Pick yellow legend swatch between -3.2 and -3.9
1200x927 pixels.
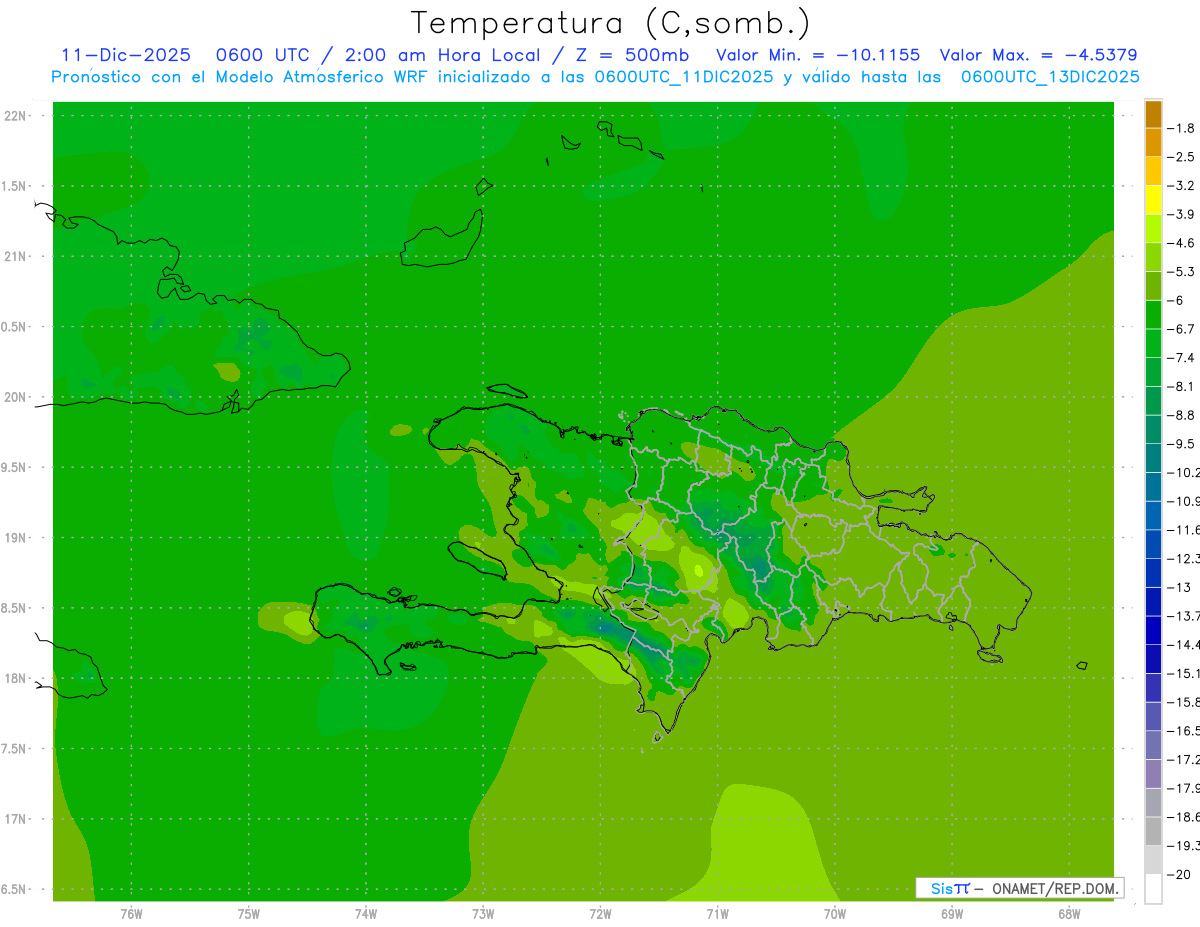pos(1153,200)
